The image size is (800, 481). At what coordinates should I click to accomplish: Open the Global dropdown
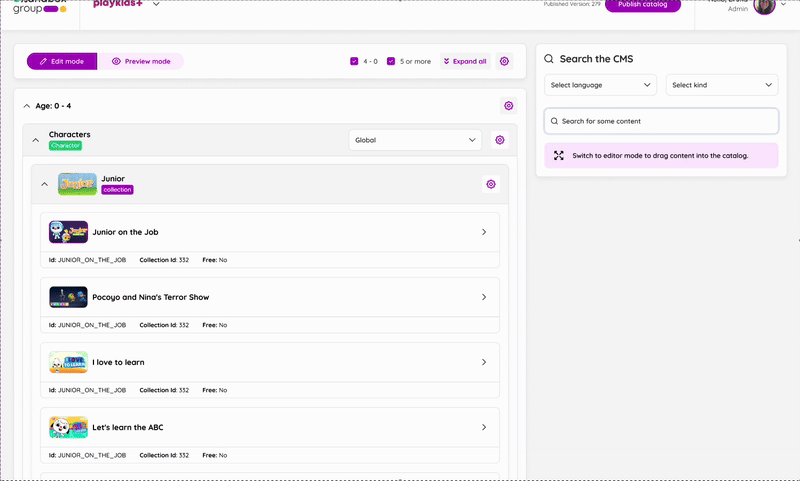(x=415, y=140)
